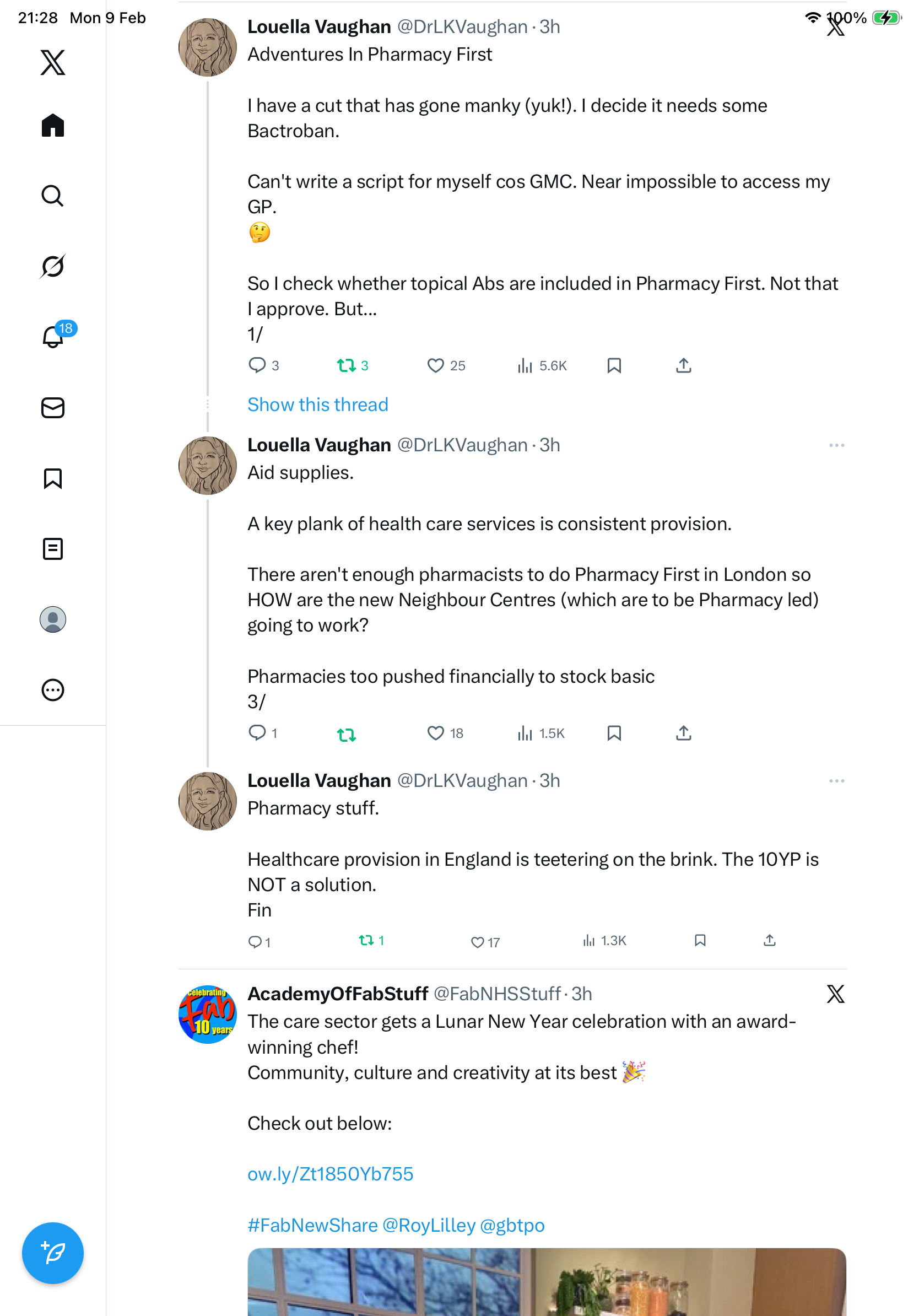Undo repost on 'Adventures In Pharmacy First' post
Viewport: 919px width, 1316px height.
[x=346, y=366]
